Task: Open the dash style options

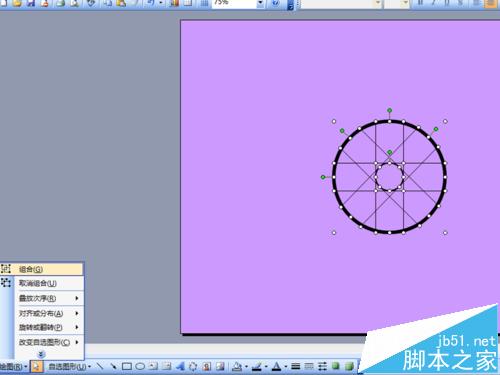Action: (x=309, y=367)
